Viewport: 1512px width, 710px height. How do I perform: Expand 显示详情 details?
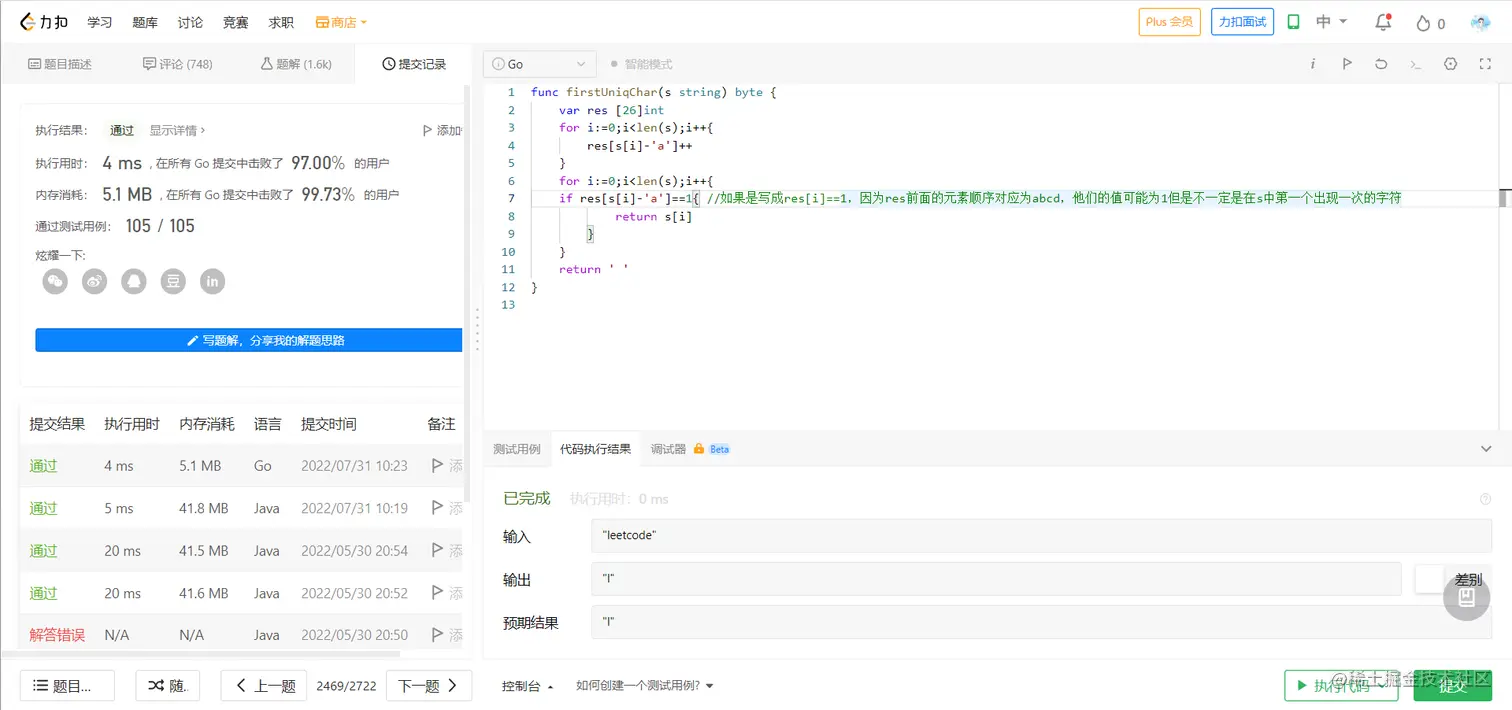(178, 130)
